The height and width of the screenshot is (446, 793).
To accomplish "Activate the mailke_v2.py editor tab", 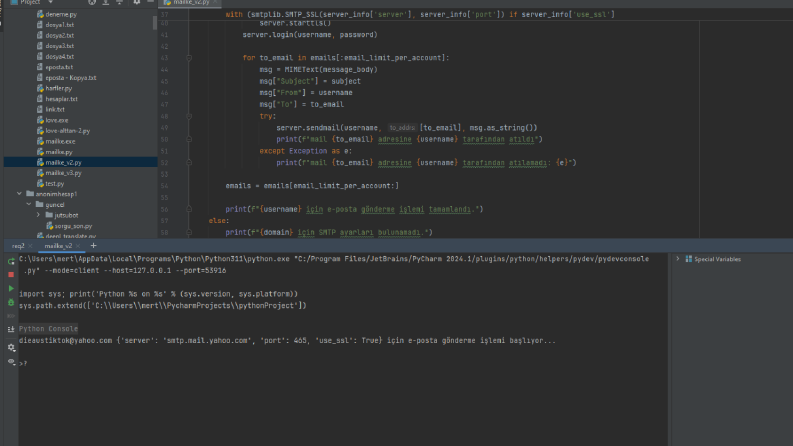I will click(x=191, y=3).
